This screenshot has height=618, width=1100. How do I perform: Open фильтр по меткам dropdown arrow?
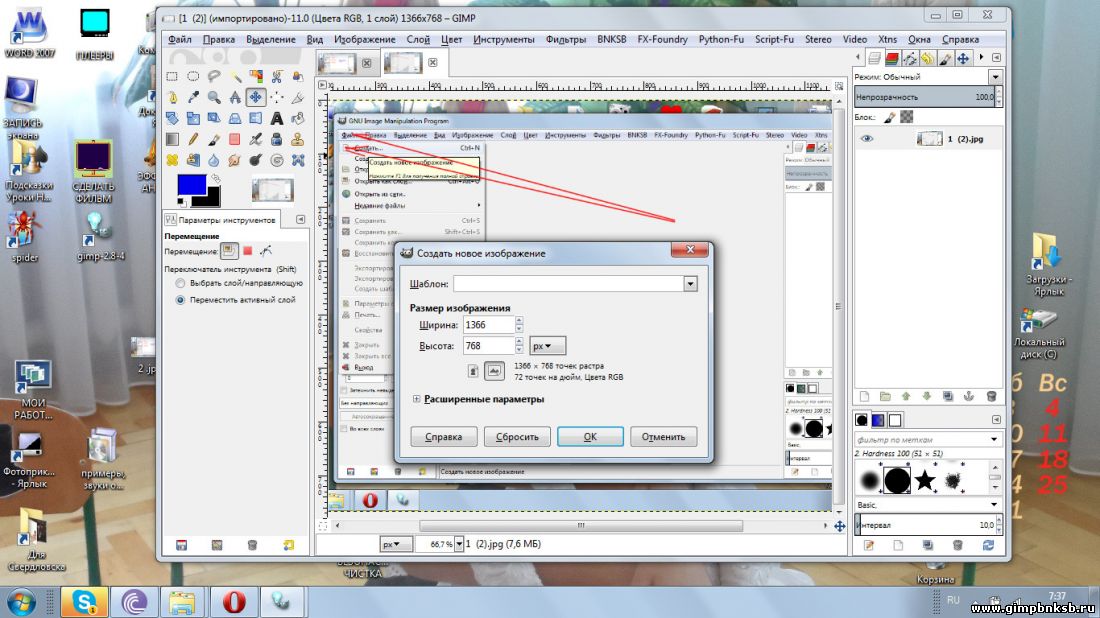pos(994,439)
